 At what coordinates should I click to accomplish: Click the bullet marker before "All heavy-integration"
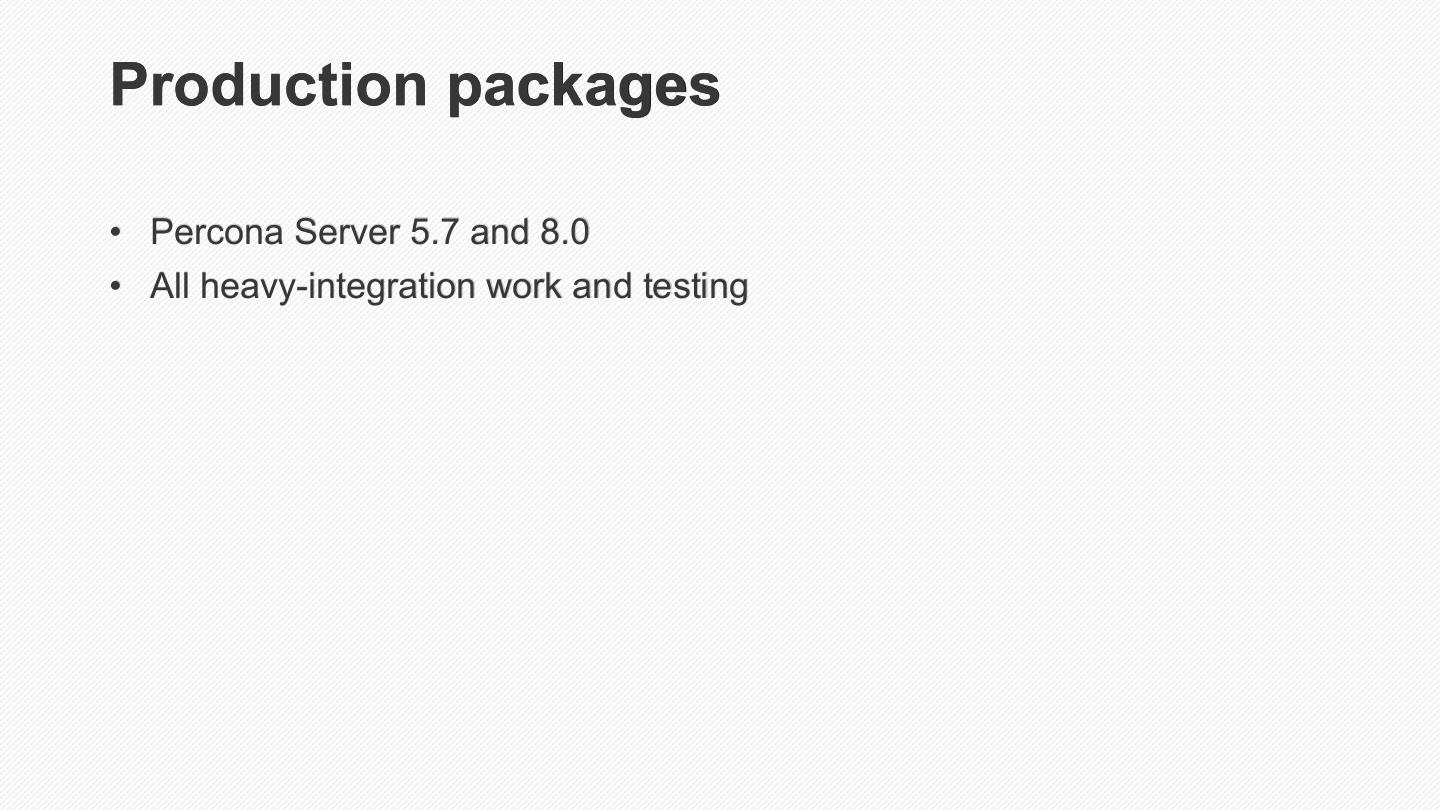117,287
